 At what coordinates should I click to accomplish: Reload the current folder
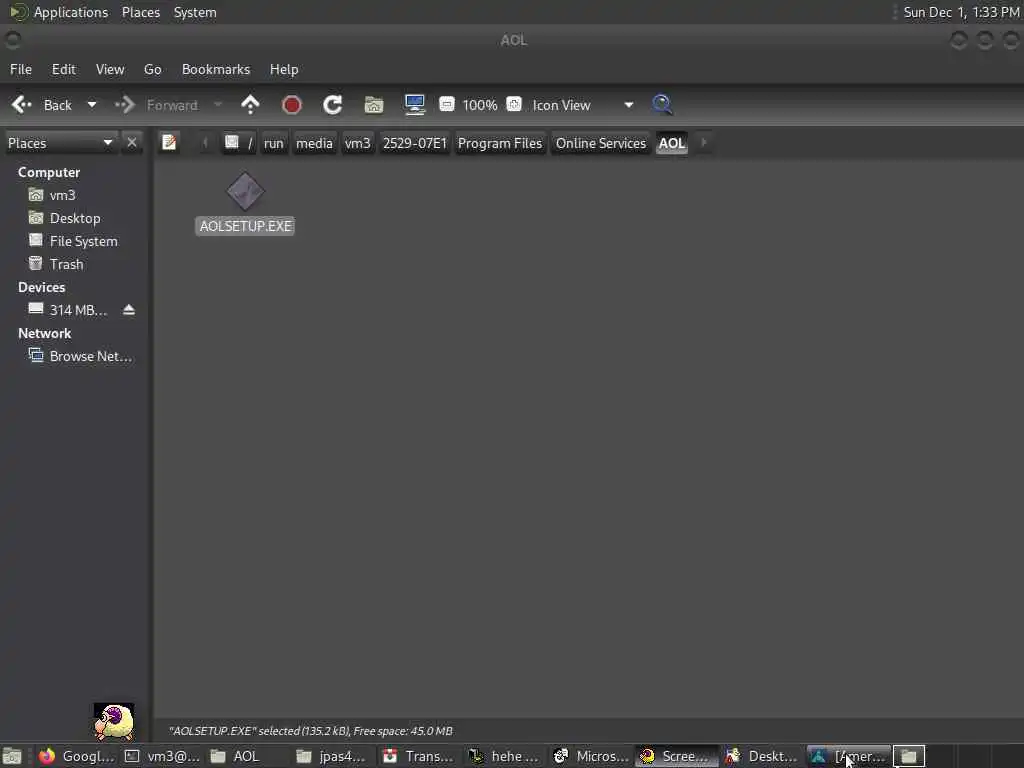(x=332, y=105)
